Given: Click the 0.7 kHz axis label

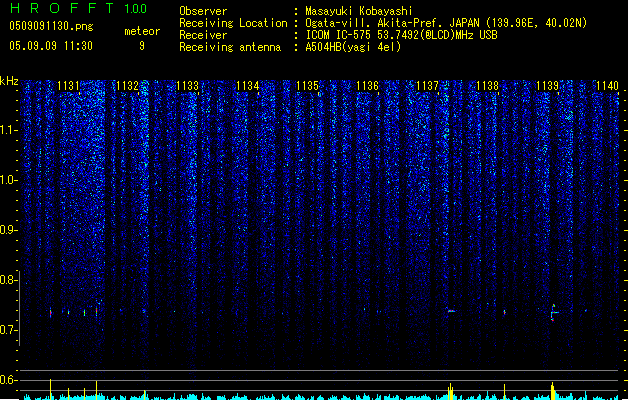Looking at the screenshot, I should click(x=8, y=330).
